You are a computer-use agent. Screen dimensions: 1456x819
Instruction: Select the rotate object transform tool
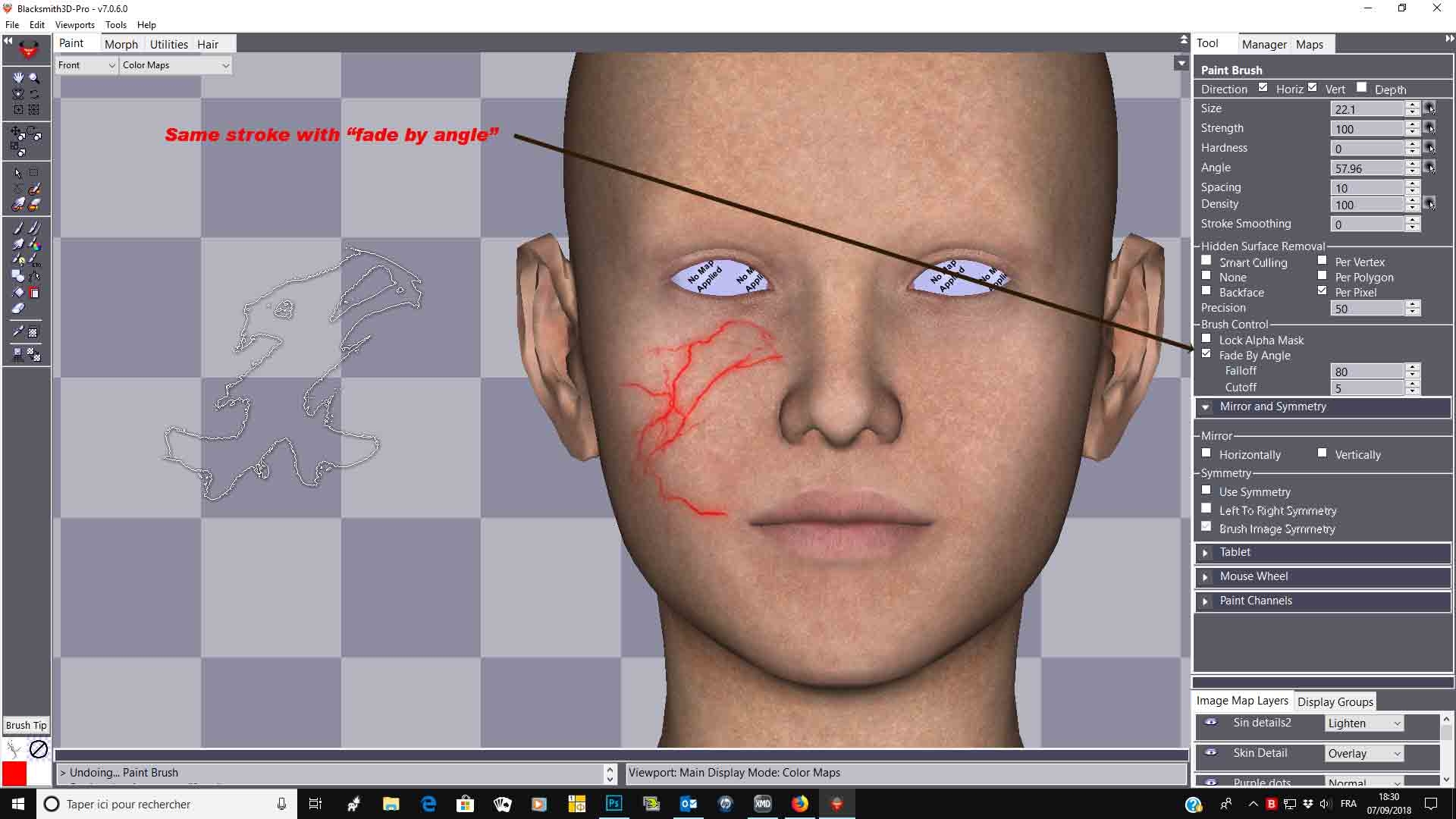(x=35, y=133)
